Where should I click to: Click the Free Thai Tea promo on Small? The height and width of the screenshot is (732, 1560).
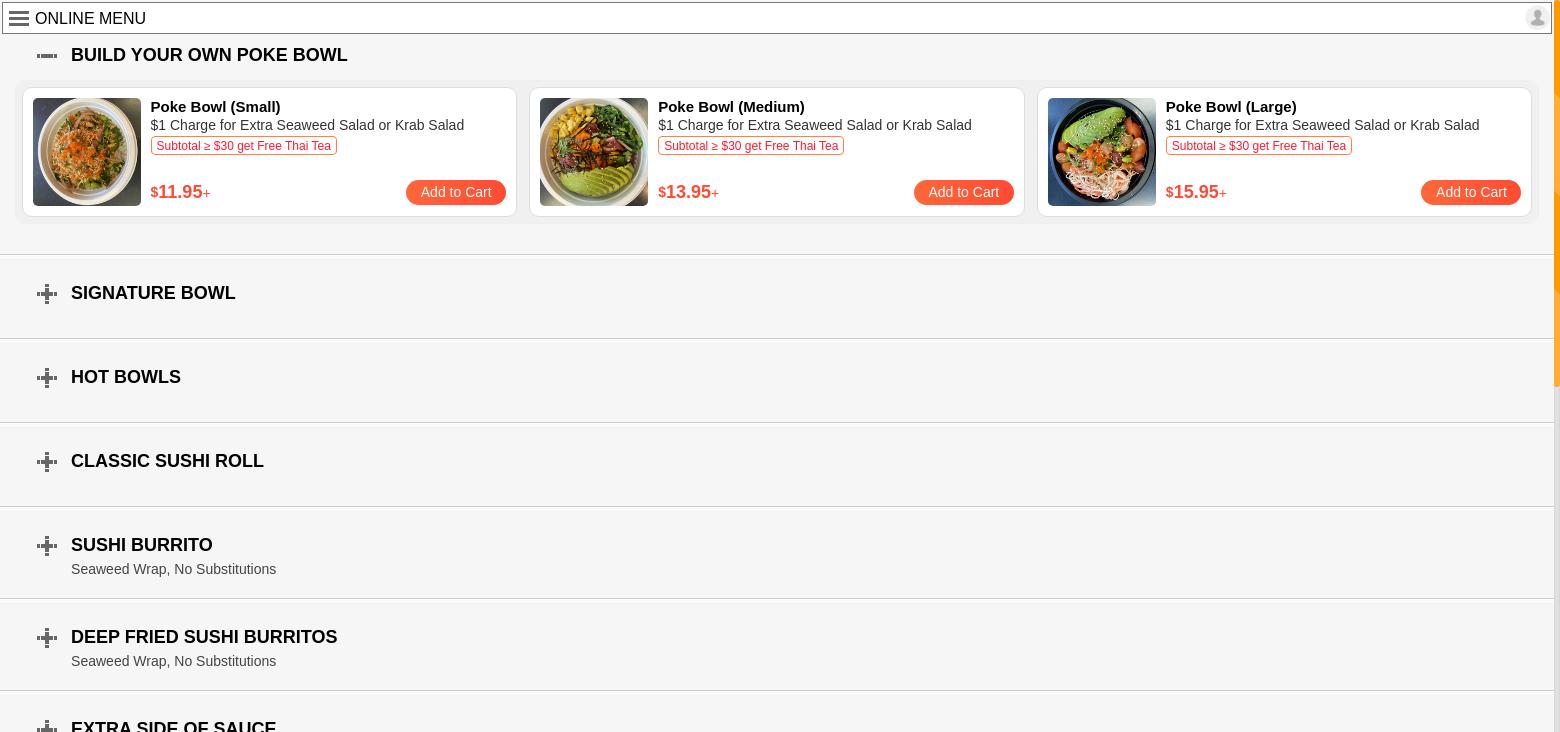(x=244, y=146)
